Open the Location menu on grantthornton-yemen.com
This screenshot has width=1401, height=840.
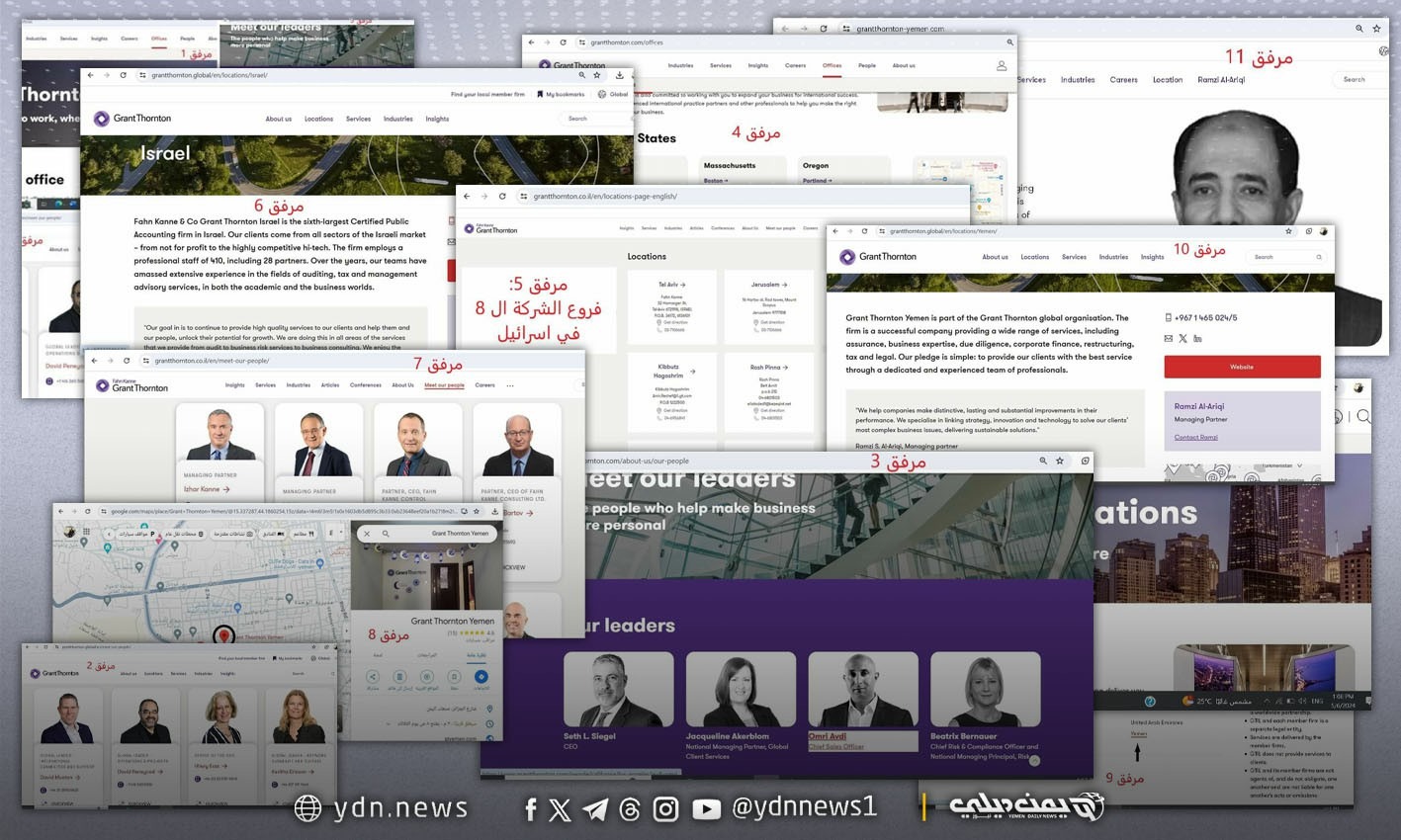(x=1168, y=80)
